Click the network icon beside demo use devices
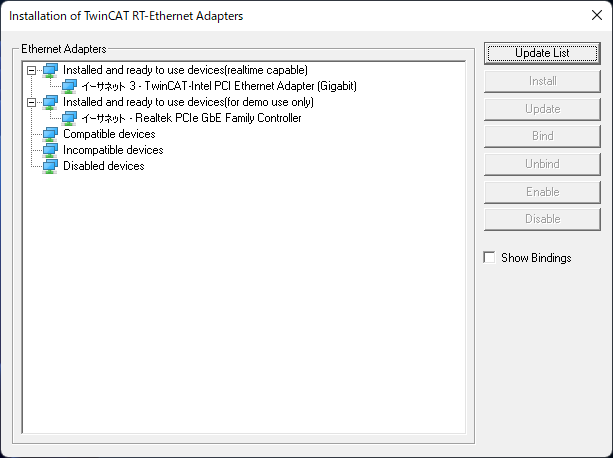 pyautogui.click(x=51, y=102)
